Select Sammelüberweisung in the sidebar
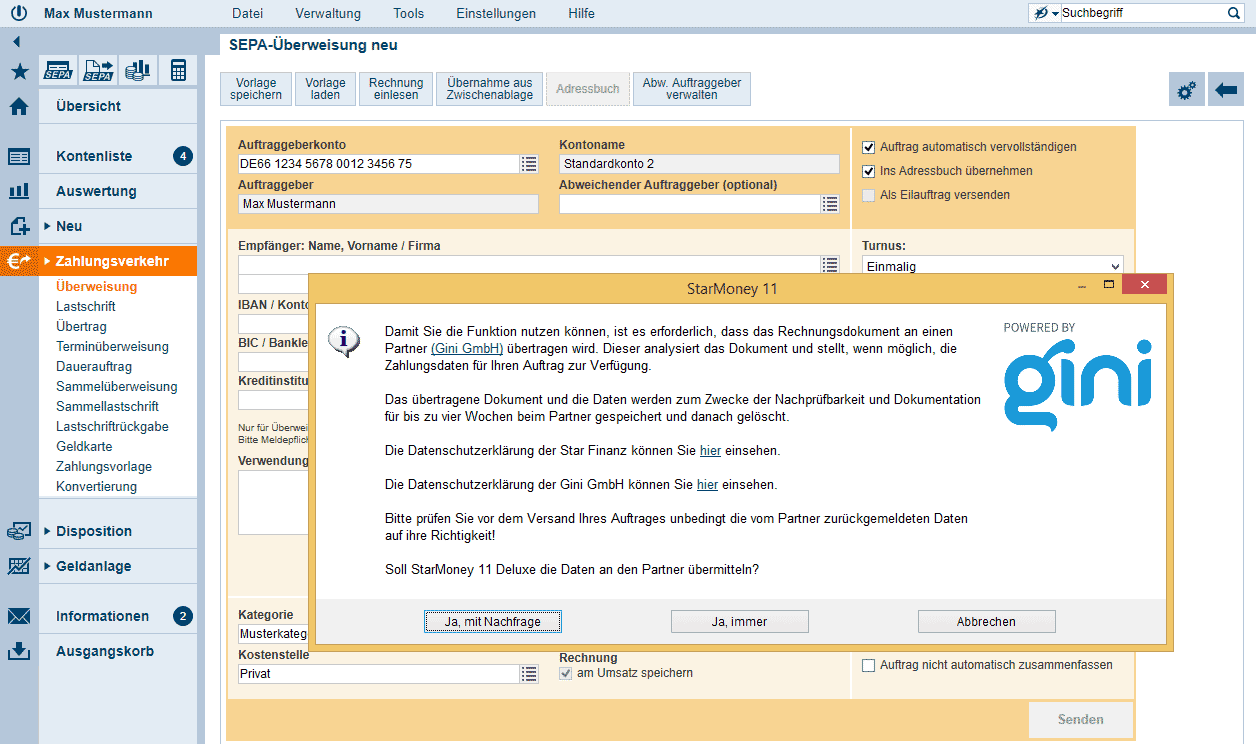 coord(117,387)
